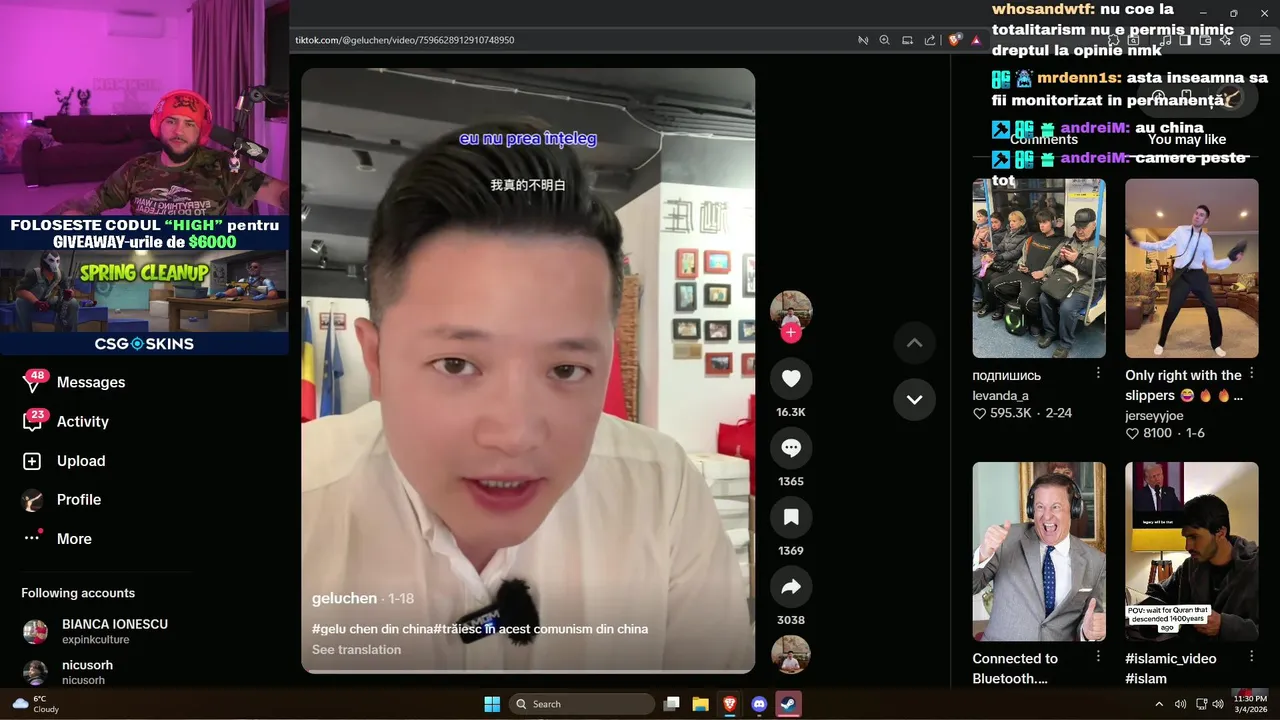
Task: Click the jerseyyjoe author name
Action: [x=1154, y=416]
